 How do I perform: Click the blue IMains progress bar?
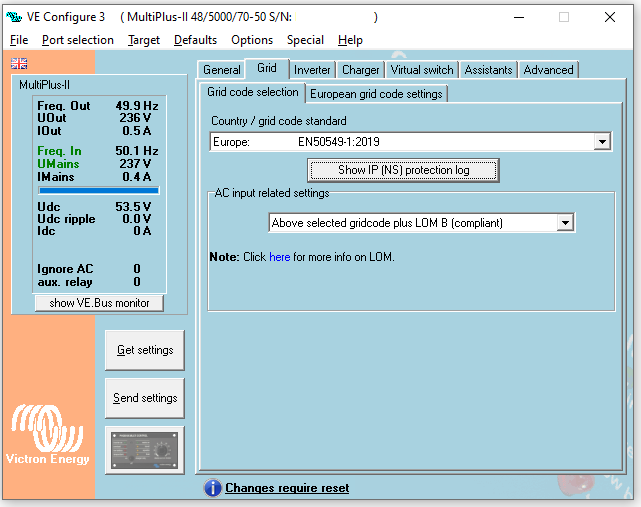coord(98,189)
